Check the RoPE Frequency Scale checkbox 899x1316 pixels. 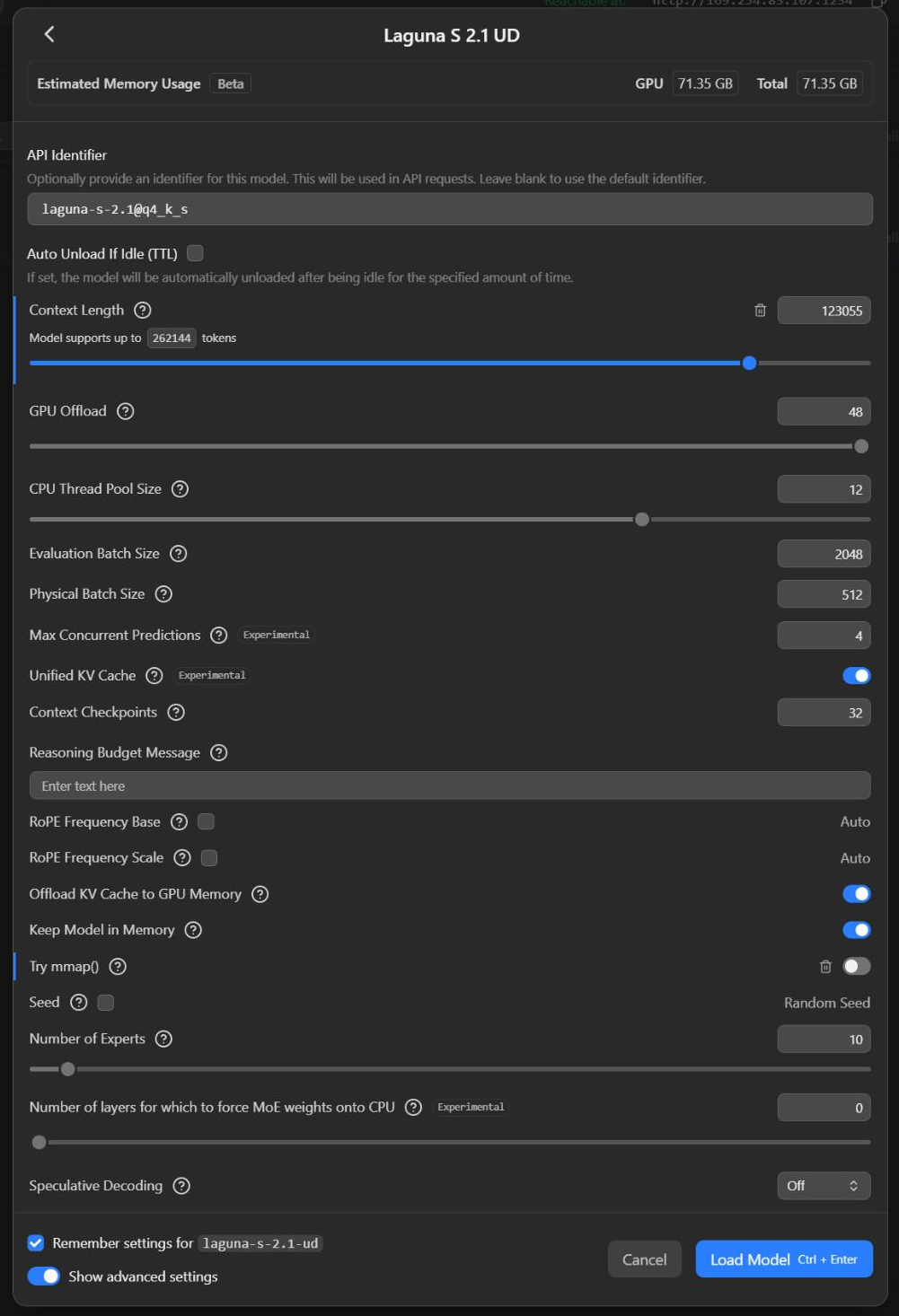209,858
